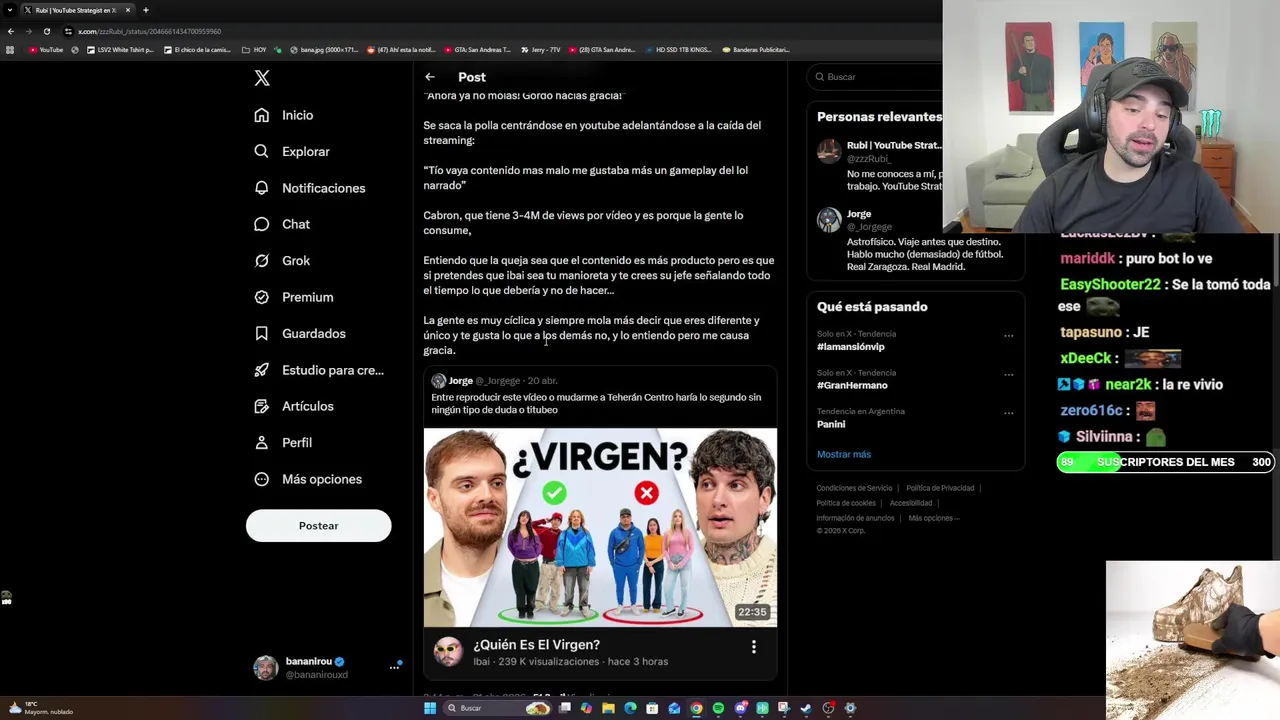Open the #Iamsiónvip trend
The width and height of the screenshot is (1280, 720).
pyautogui.click(x=850, y=347)
